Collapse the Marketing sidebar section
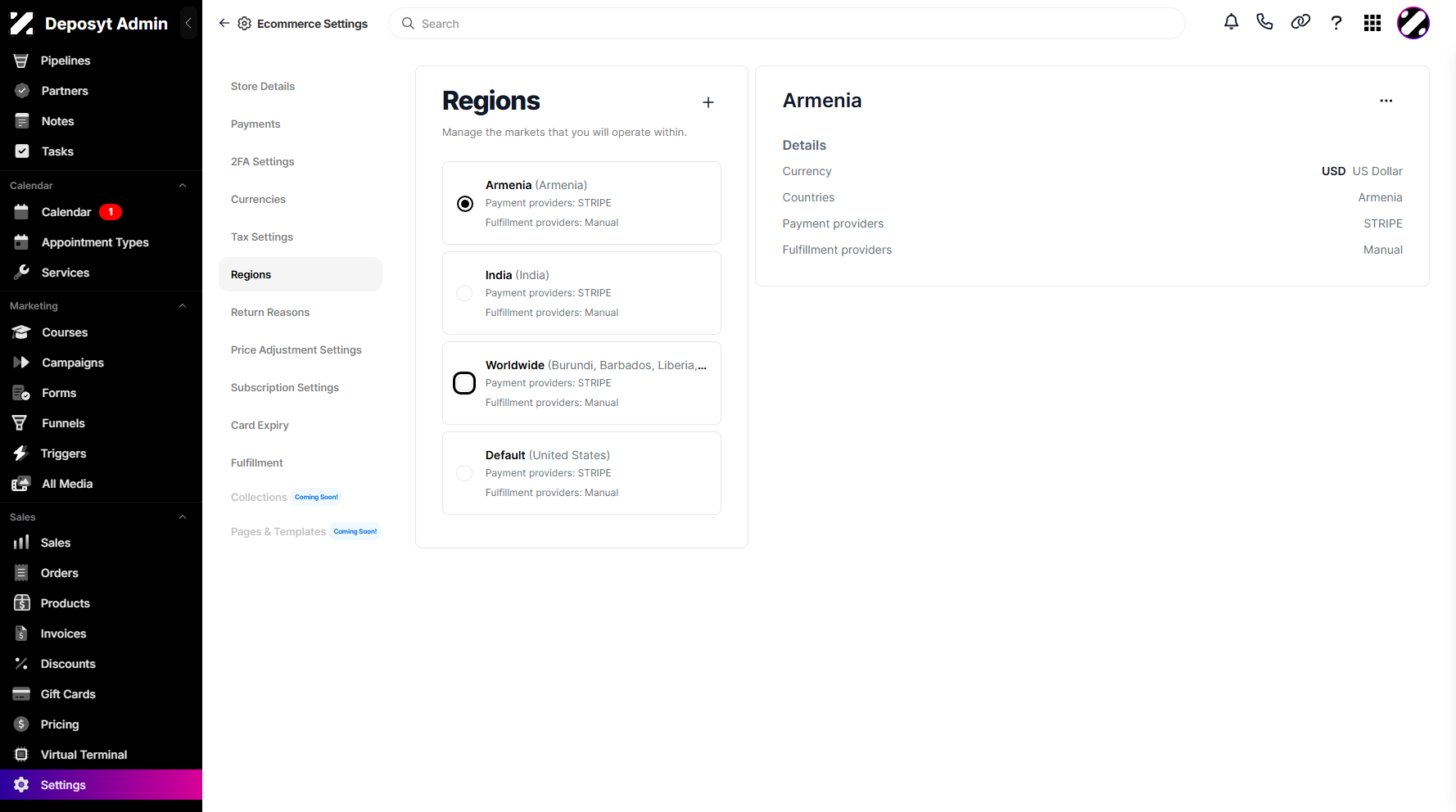Image resolution: width=1456 pixels, height=812 pixels. point(183,306)
